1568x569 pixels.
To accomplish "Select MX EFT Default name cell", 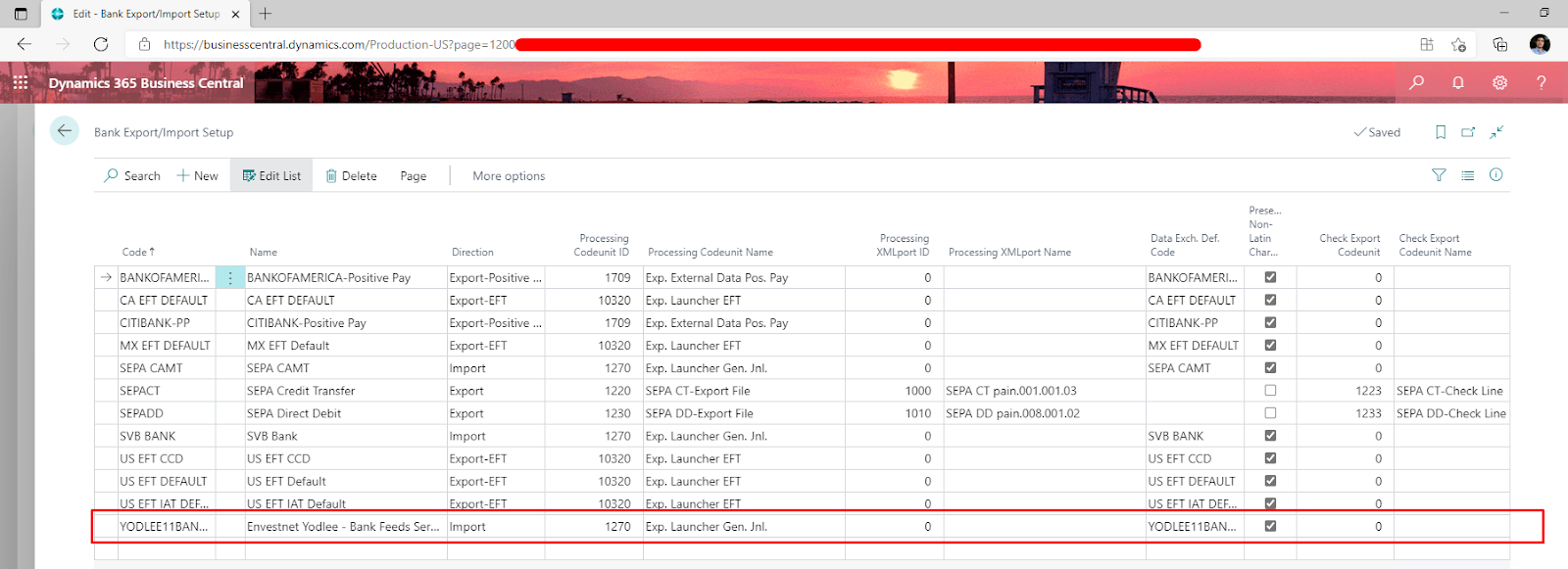I will coord(346,346).
